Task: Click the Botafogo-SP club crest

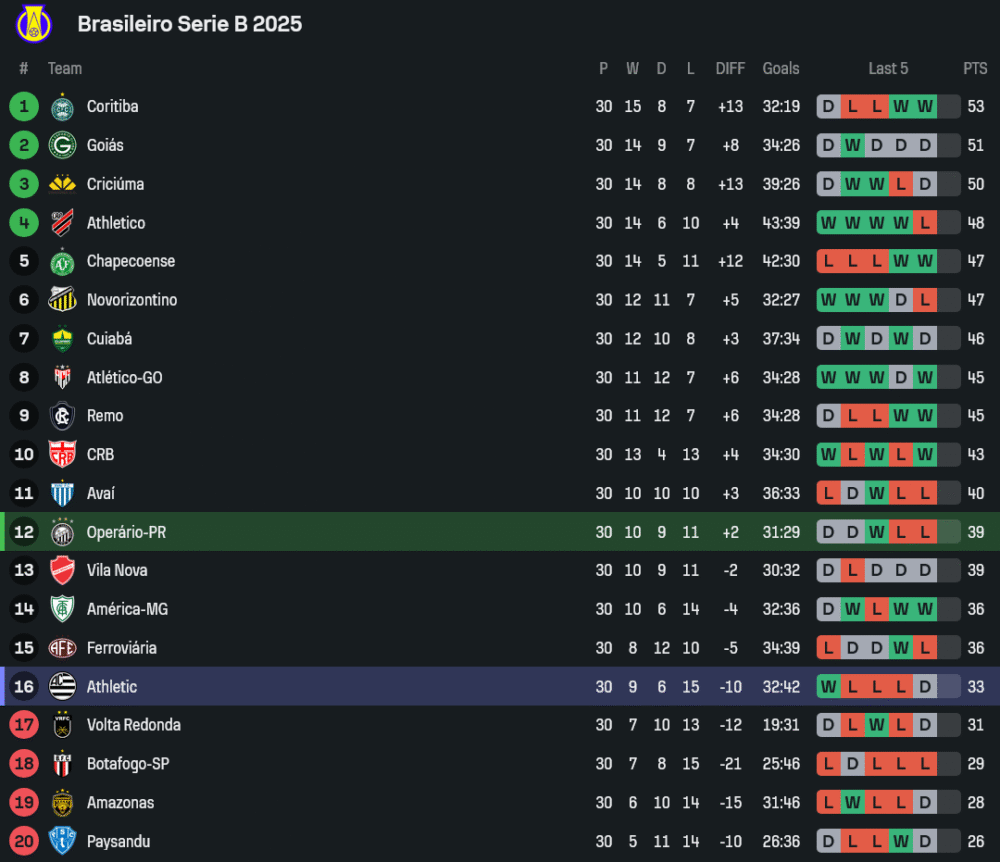Action: (x=62, y=764)
